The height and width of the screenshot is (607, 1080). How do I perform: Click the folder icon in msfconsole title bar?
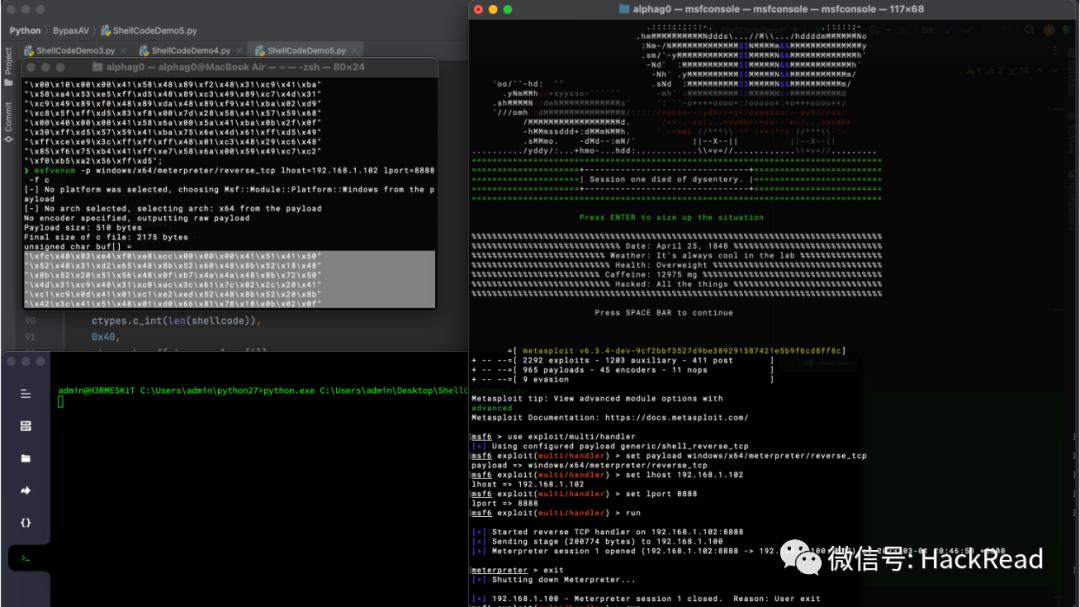tap(624, 9)
